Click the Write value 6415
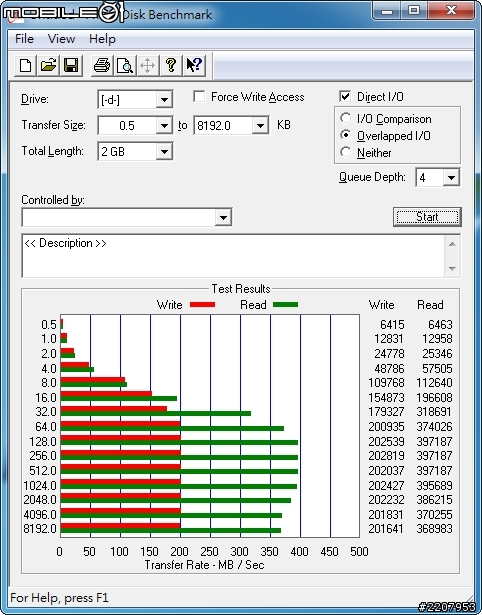The image size is (482, 615). (392, 324)
